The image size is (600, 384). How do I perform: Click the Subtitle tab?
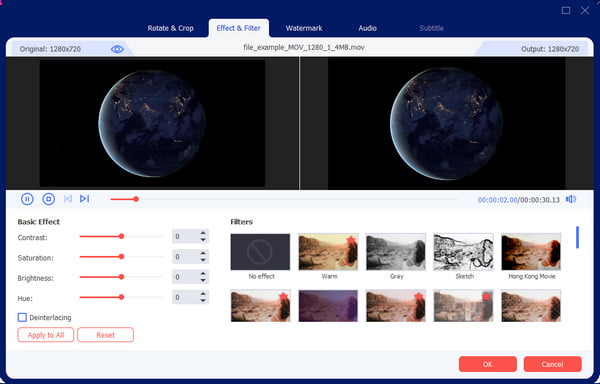point(431,28)
